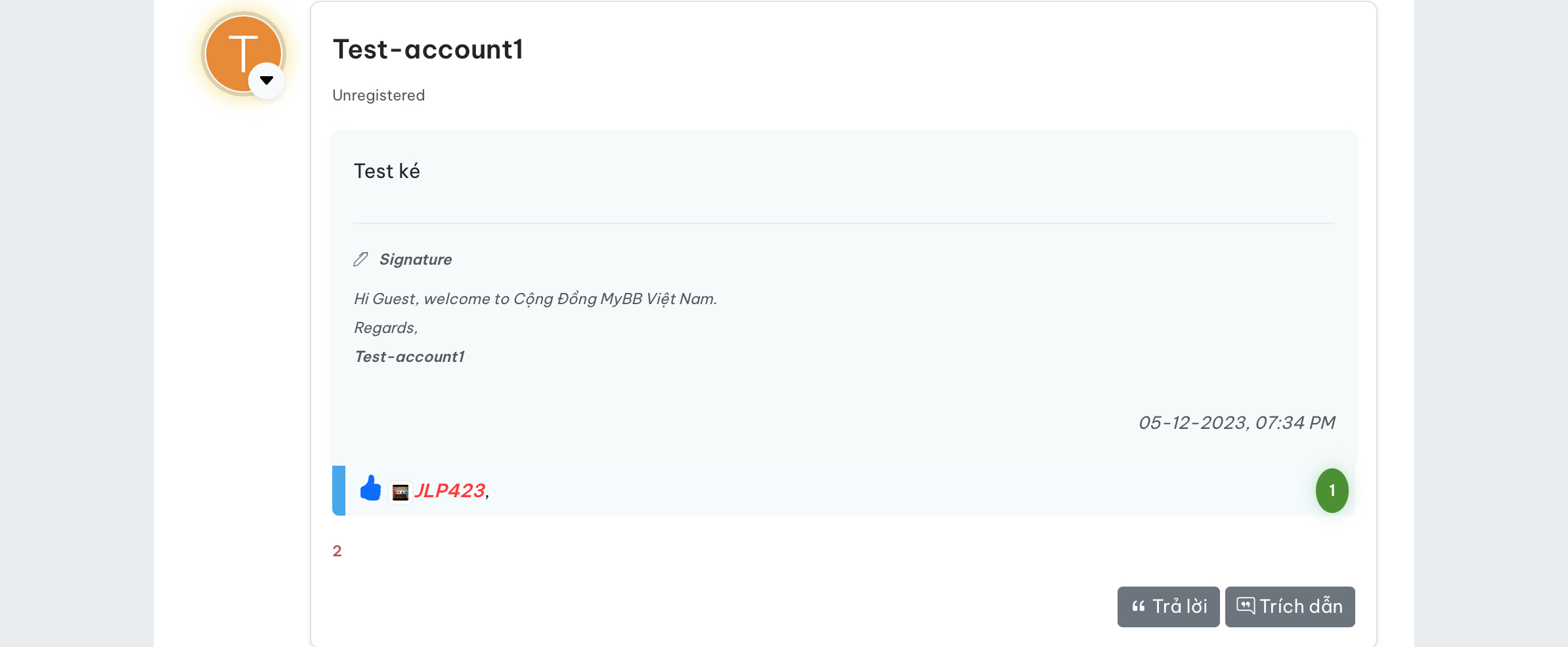The width and height of the screenshot is (1568, 647).
Task: Click the post text "Test ké"
Action: click(387, 171)
